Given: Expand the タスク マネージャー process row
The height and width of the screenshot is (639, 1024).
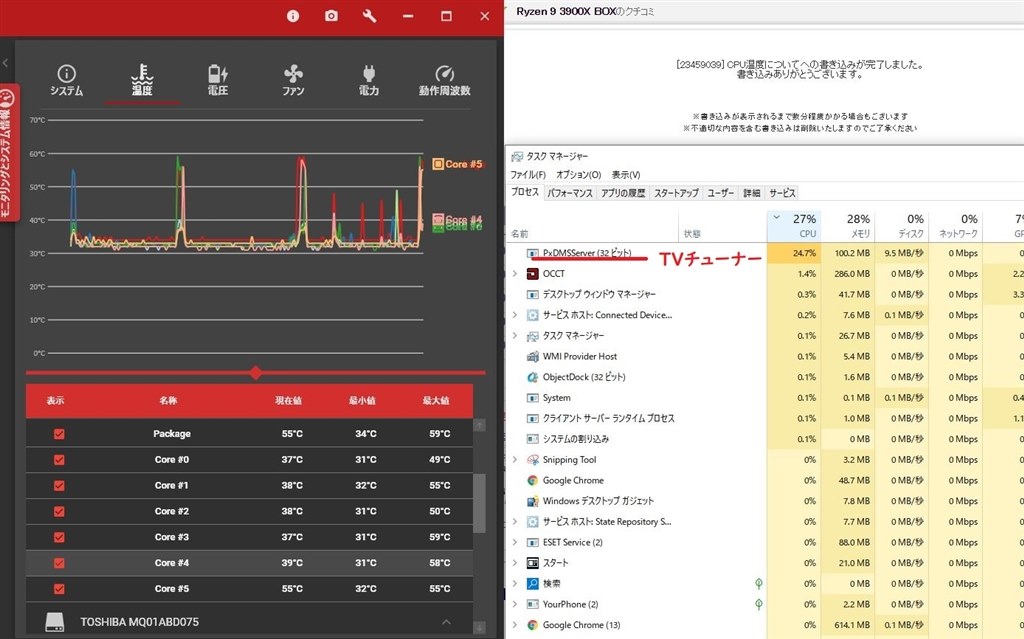Looking at the screenshot, I should [x=515, y=336].
